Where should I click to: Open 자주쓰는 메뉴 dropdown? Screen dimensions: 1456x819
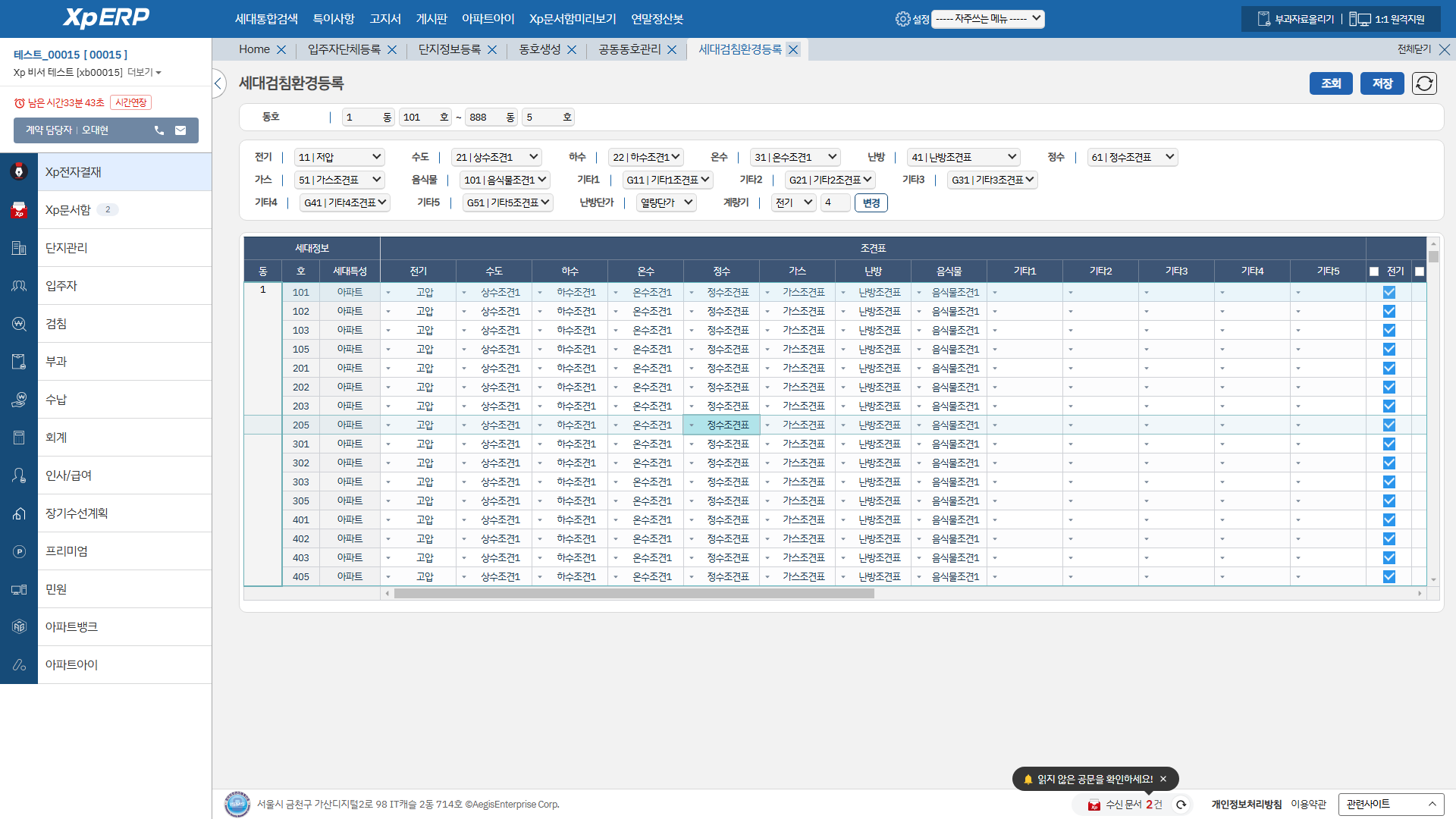point(987,19)
